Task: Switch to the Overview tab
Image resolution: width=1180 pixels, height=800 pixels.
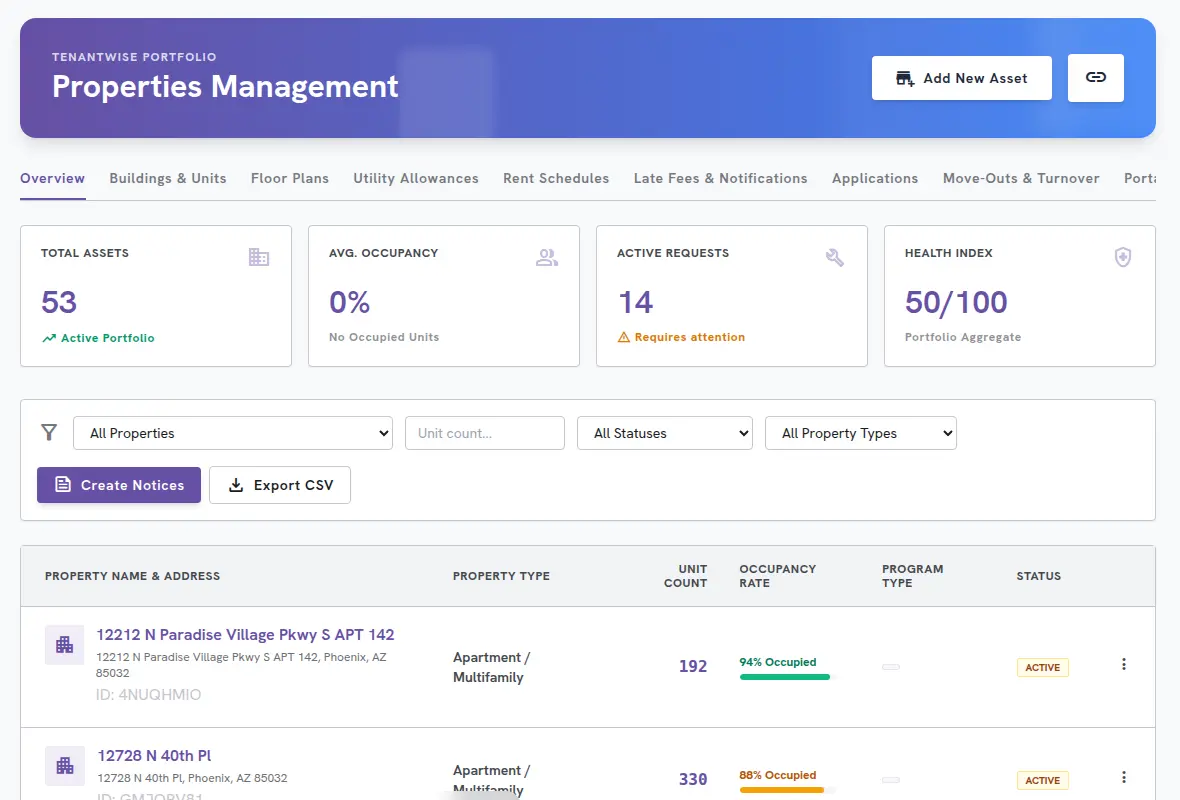Action: (52, 178)
